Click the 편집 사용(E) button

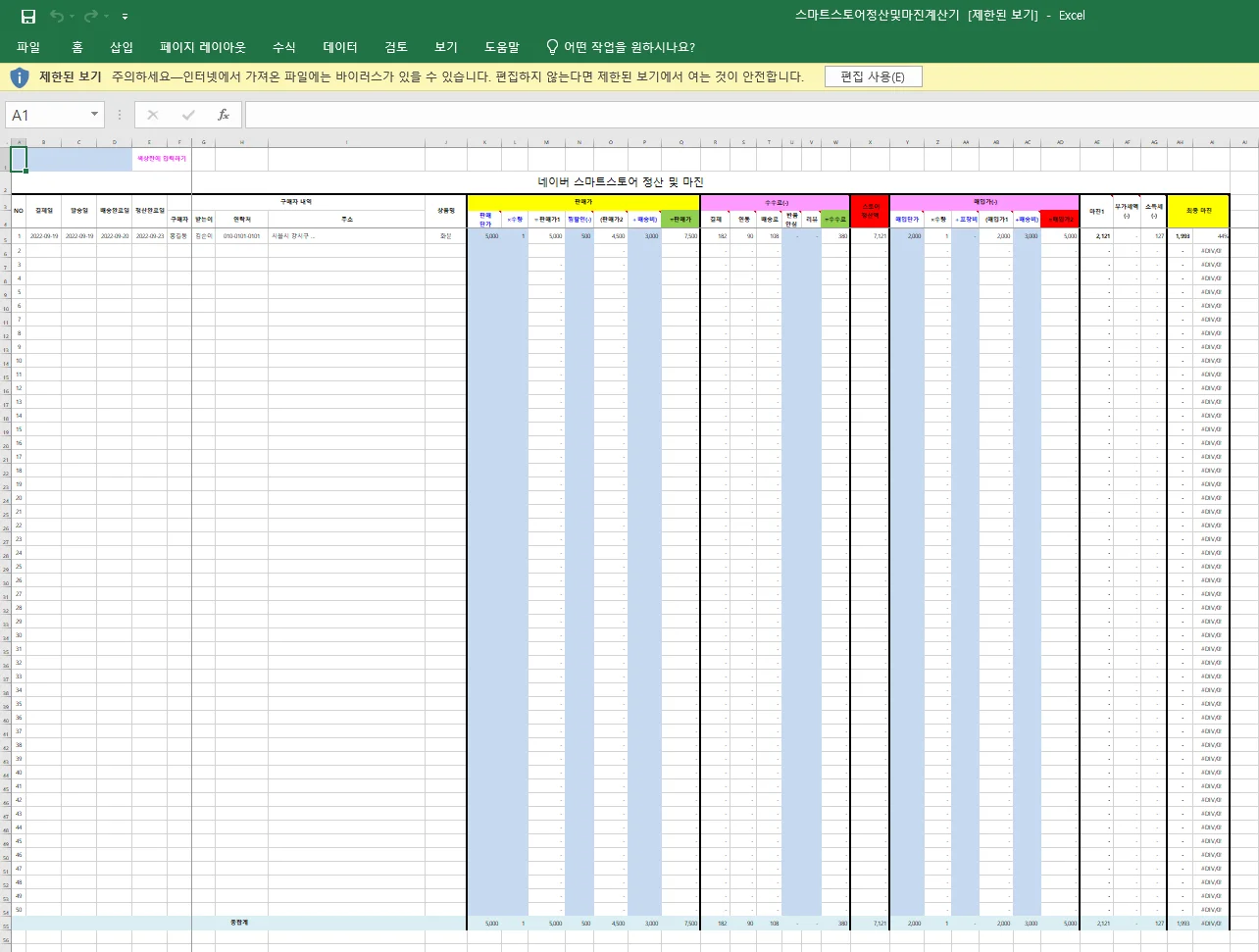(873, 76)
